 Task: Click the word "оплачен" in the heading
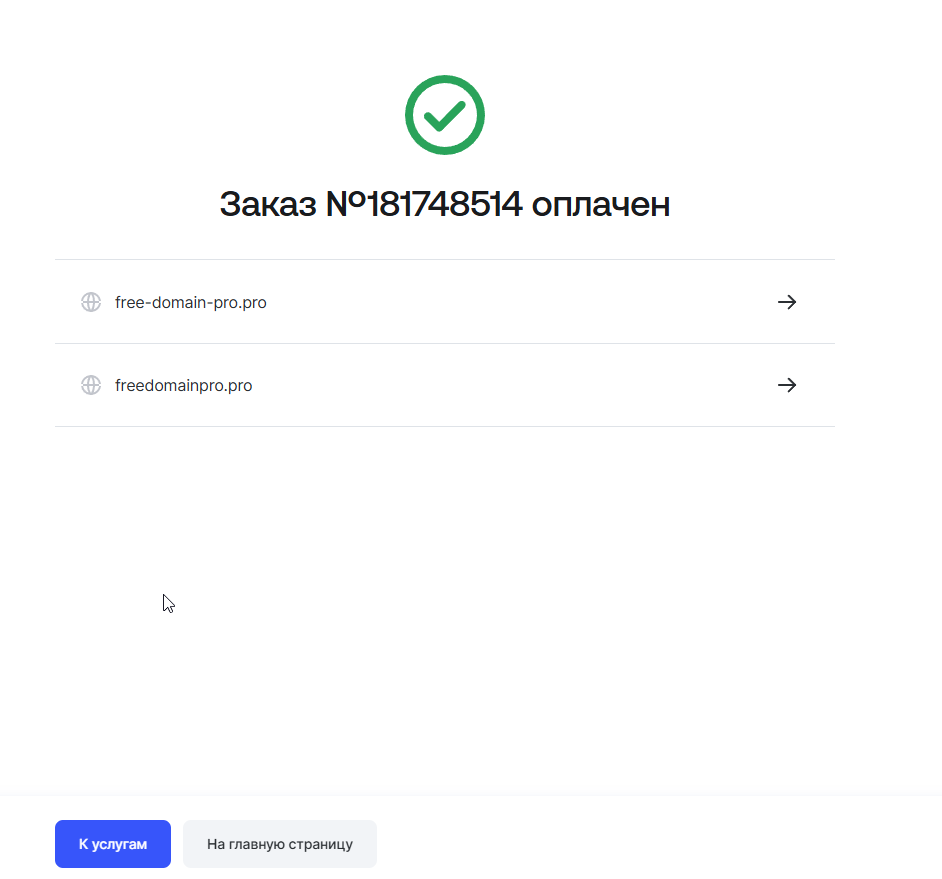[600, 204]
